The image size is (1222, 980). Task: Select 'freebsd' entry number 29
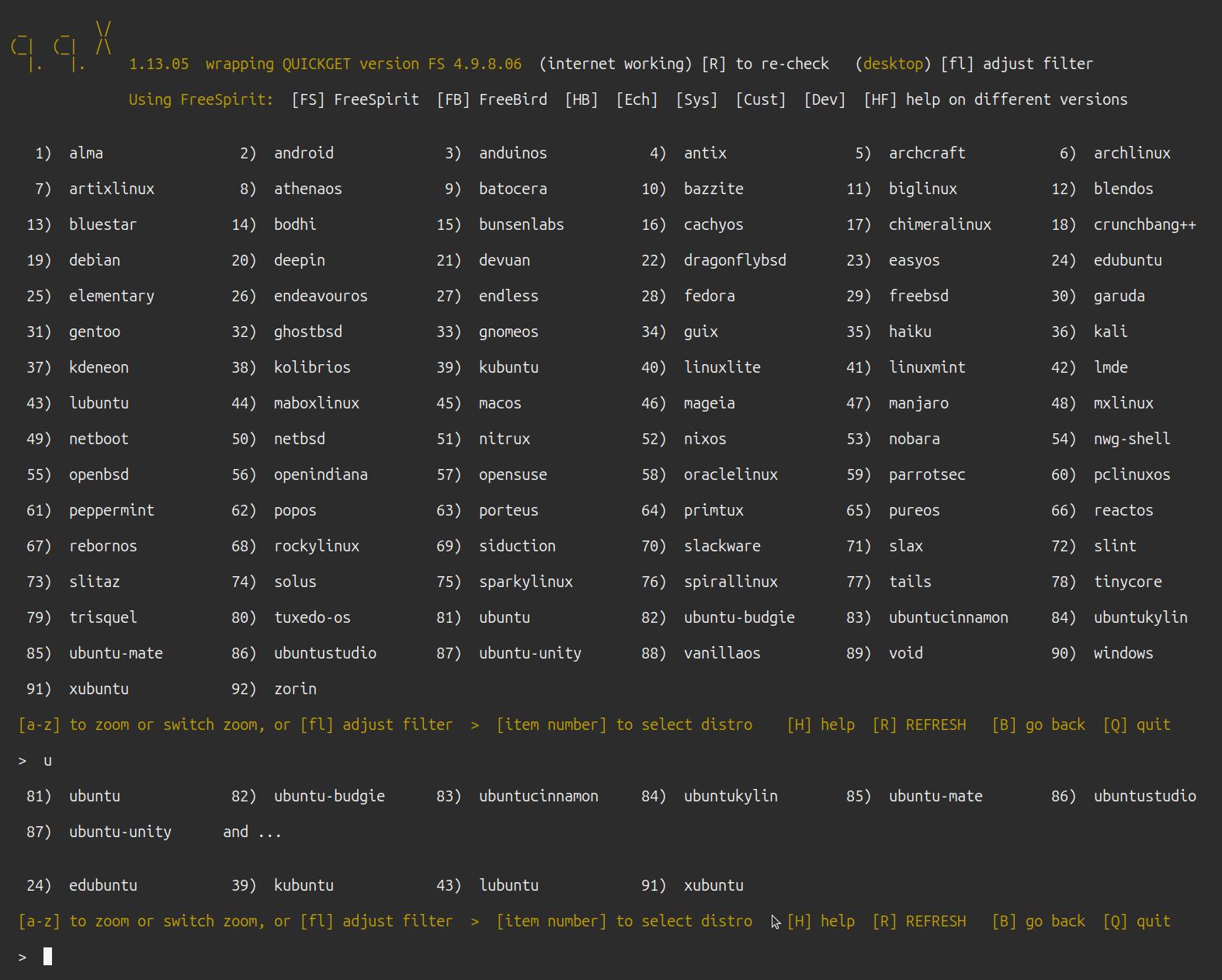[x=918, y=296]
